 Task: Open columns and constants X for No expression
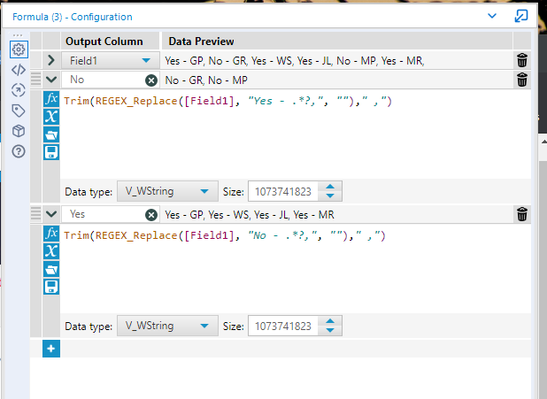pyautogui.click(x=51, y=116)
